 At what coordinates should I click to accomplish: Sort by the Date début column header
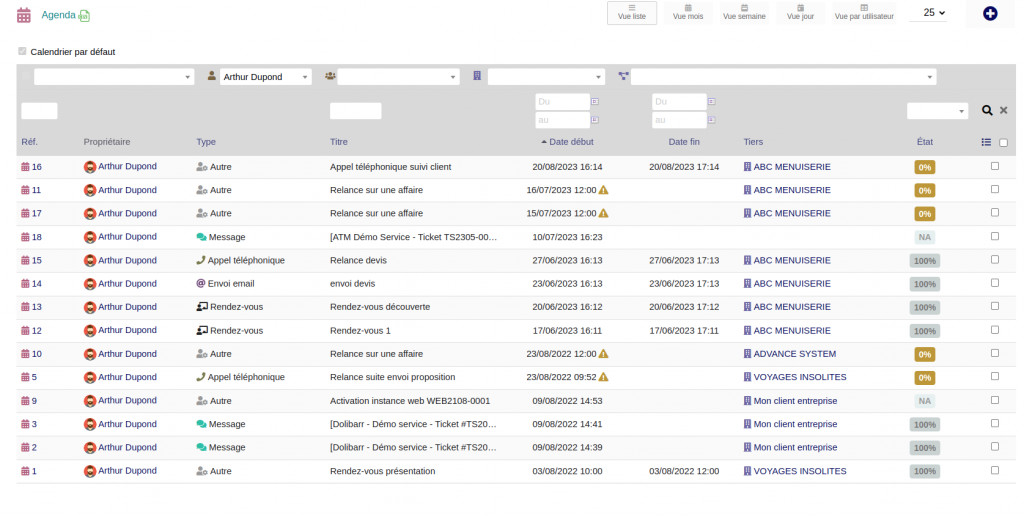click(571, 142)
